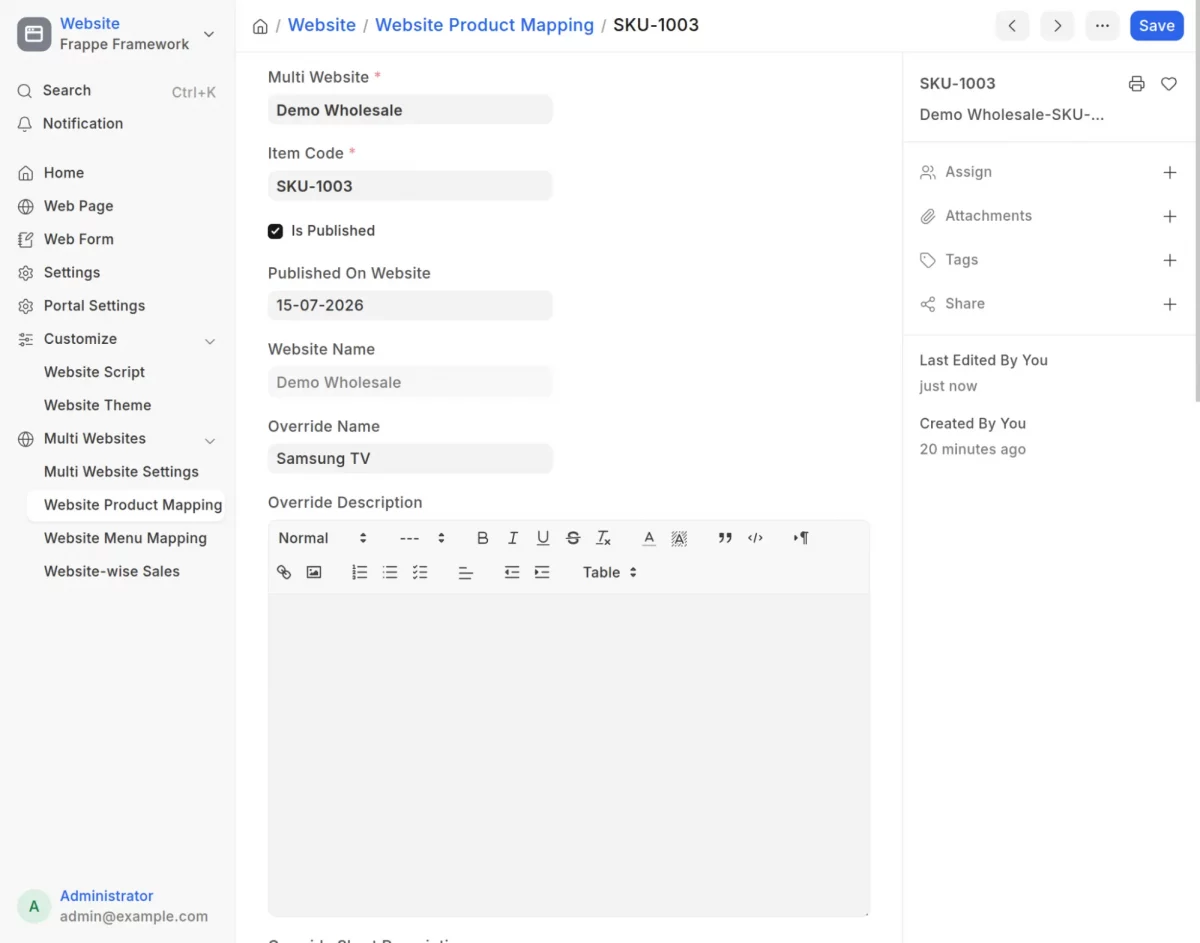The height and width of the screenshot is (943, 1200).
Task: Open the Normal heading style dropdown
Action: tap(323, 538)
